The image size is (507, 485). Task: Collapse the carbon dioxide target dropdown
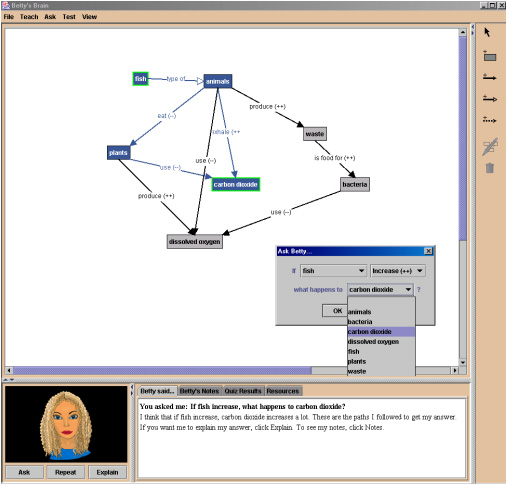click(408, 289)
